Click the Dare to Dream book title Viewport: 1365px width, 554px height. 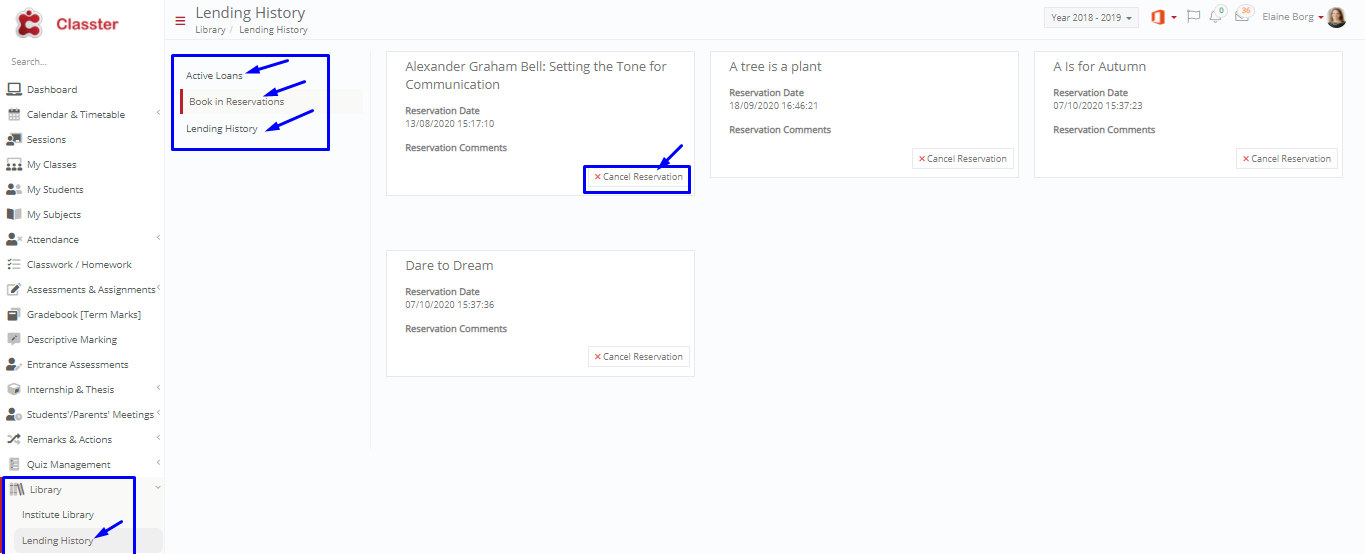click(449, 266)
